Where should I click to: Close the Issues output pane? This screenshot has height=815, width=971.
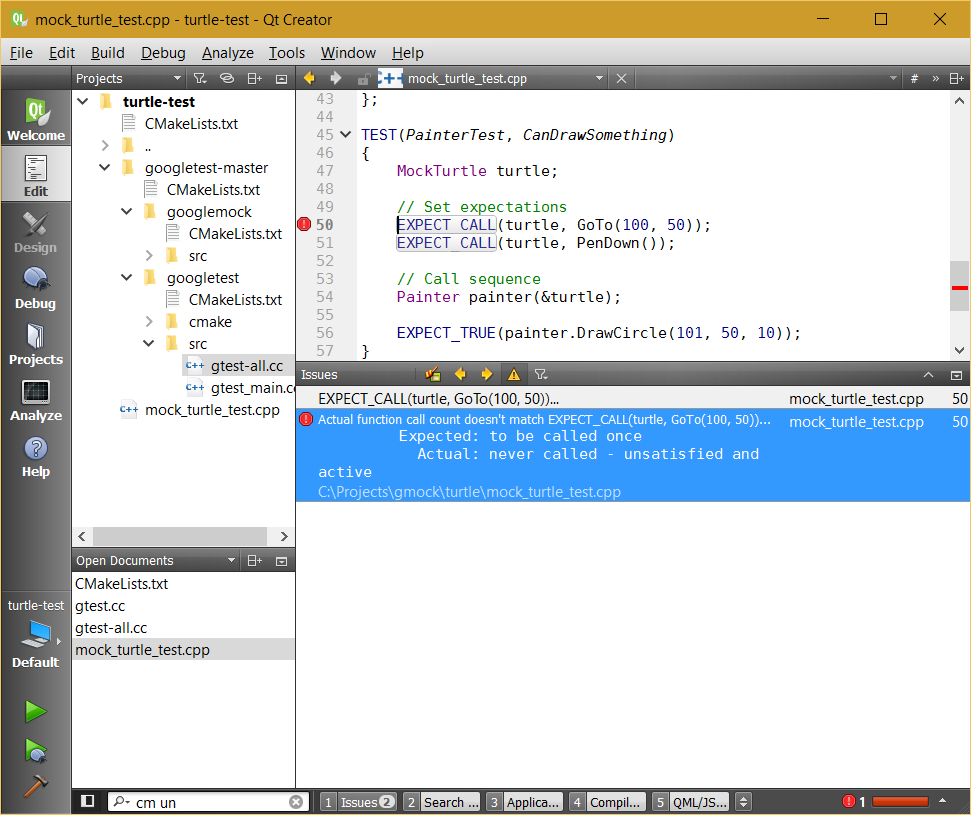(x=956, y=375)
